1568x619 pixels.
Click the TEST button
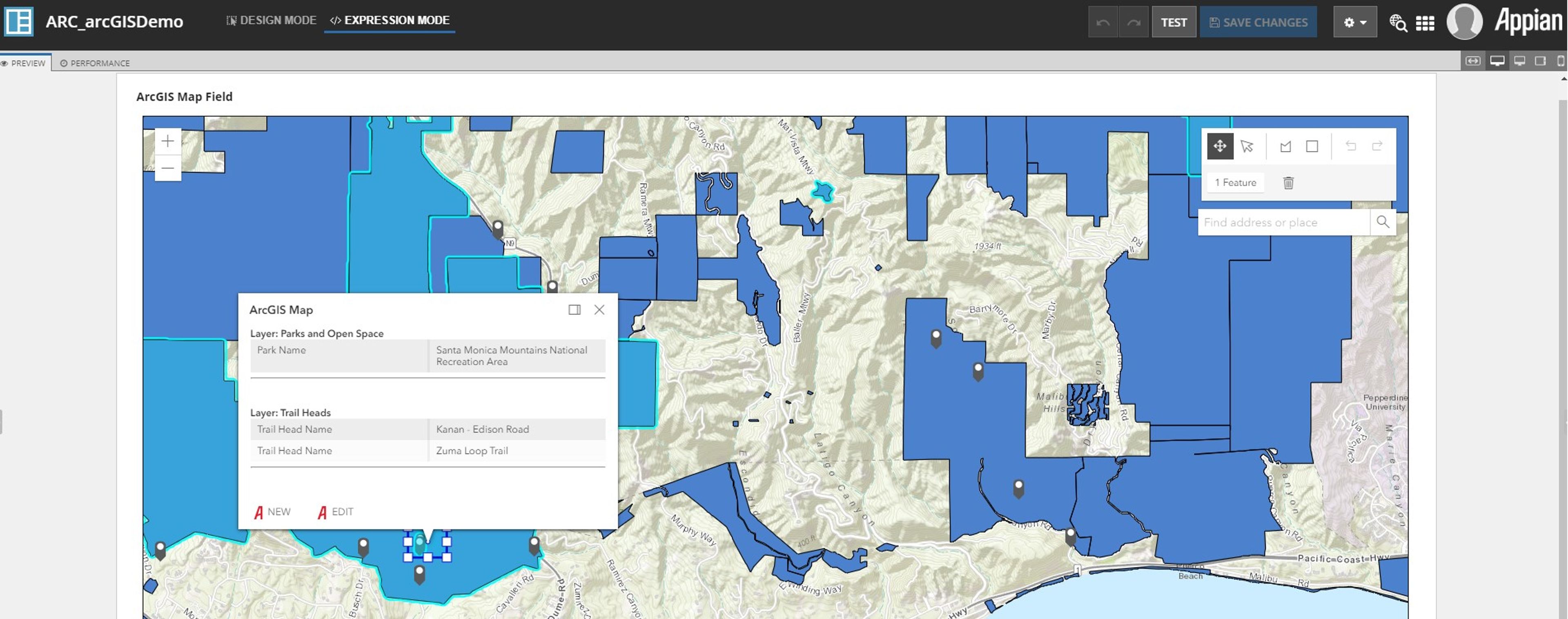[1174, 22]
